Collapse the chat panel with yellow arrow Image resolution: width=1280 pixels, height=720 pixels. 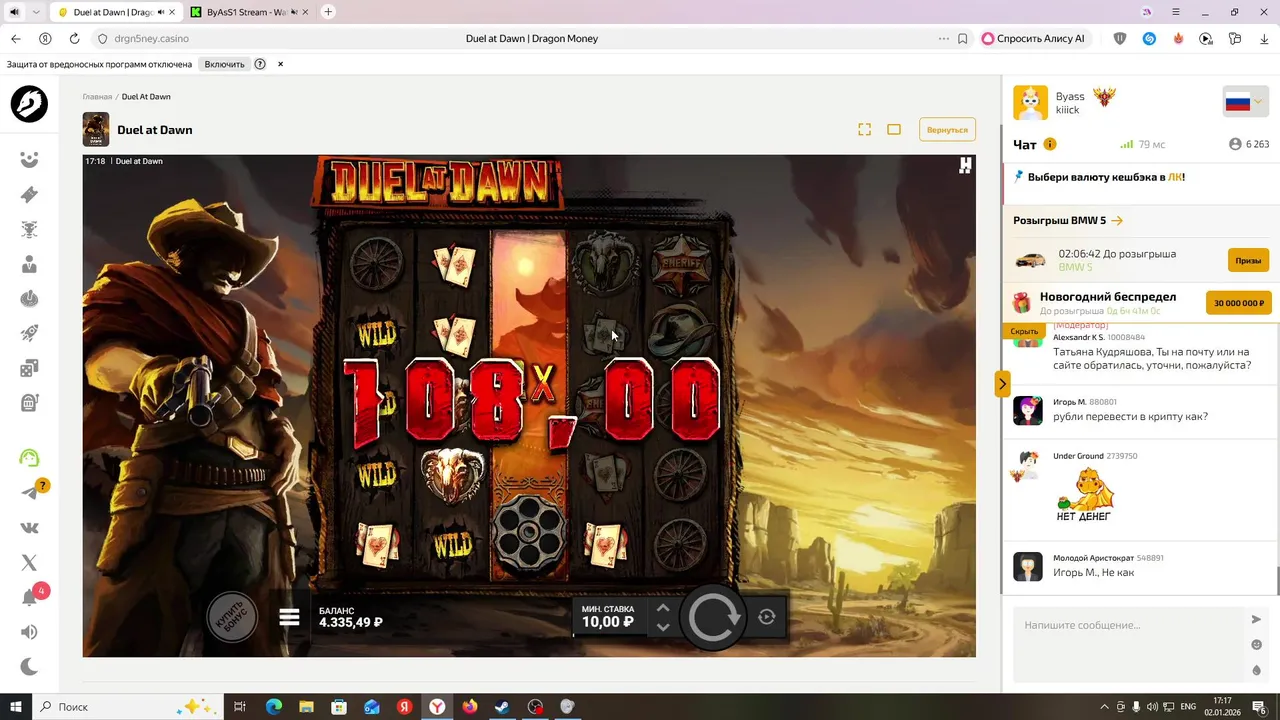coord(1002,384)
